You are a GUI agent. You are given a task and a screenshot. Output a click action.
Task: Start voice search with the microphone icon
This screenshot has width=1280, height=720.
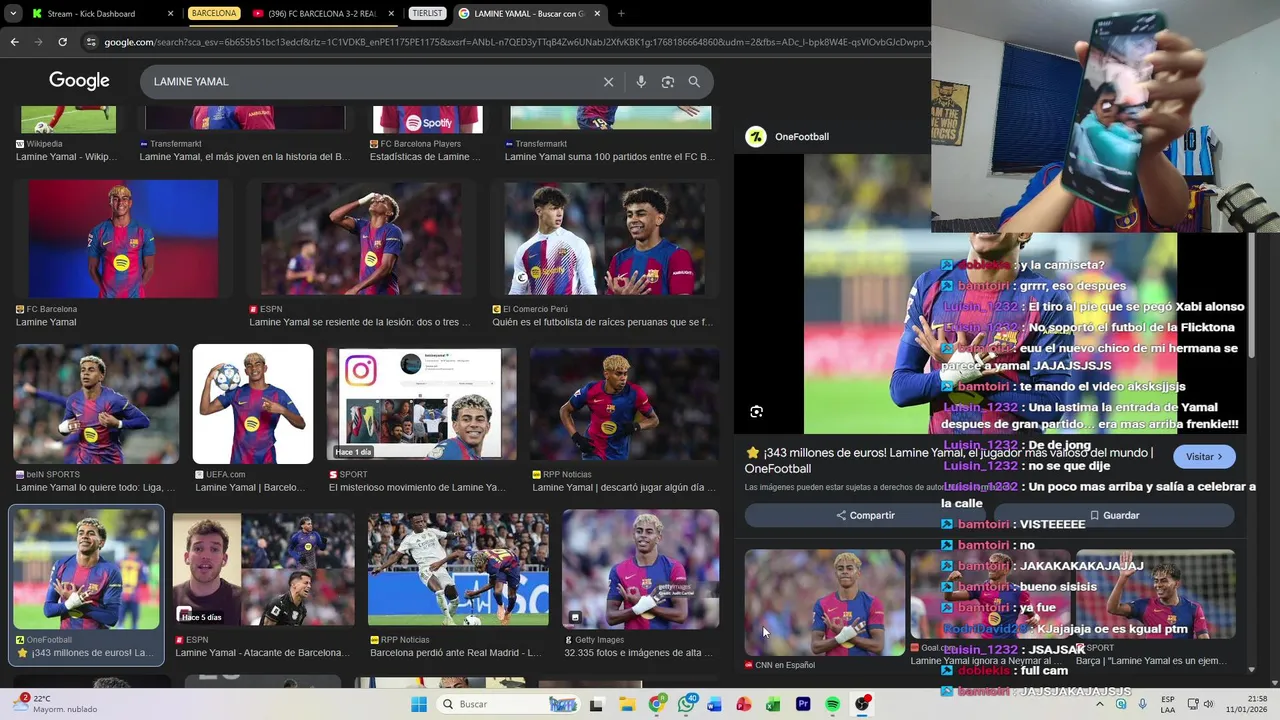641,82
